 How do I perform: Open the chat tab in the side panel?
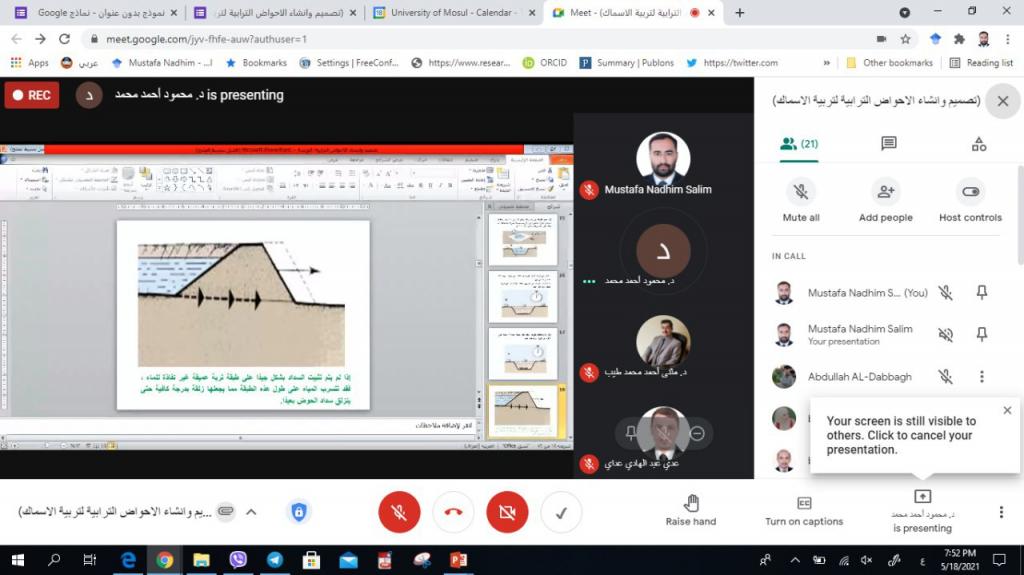coord(888,144)
